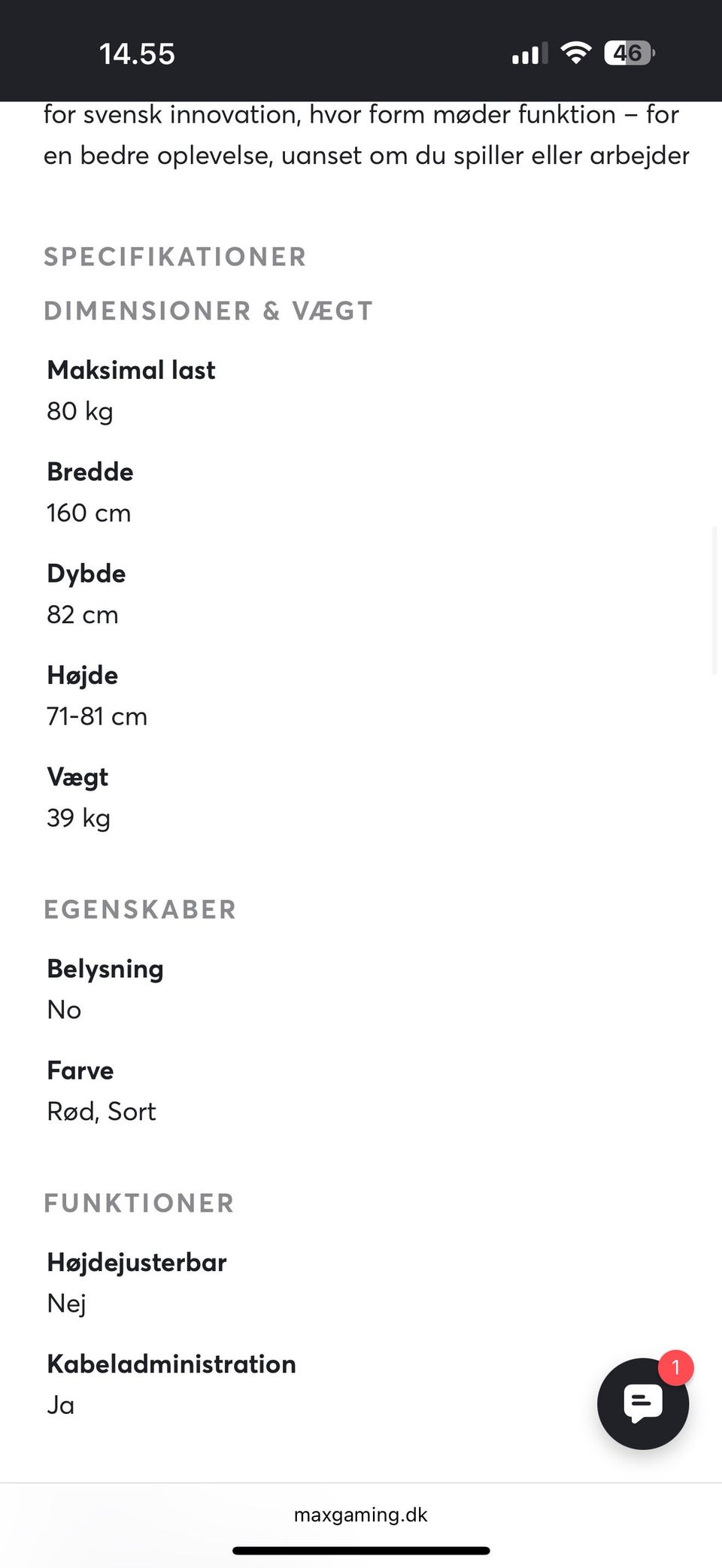The image size is (722, 1568).
Task: Tap the Wi-Fi status icon
Action: 575,53
